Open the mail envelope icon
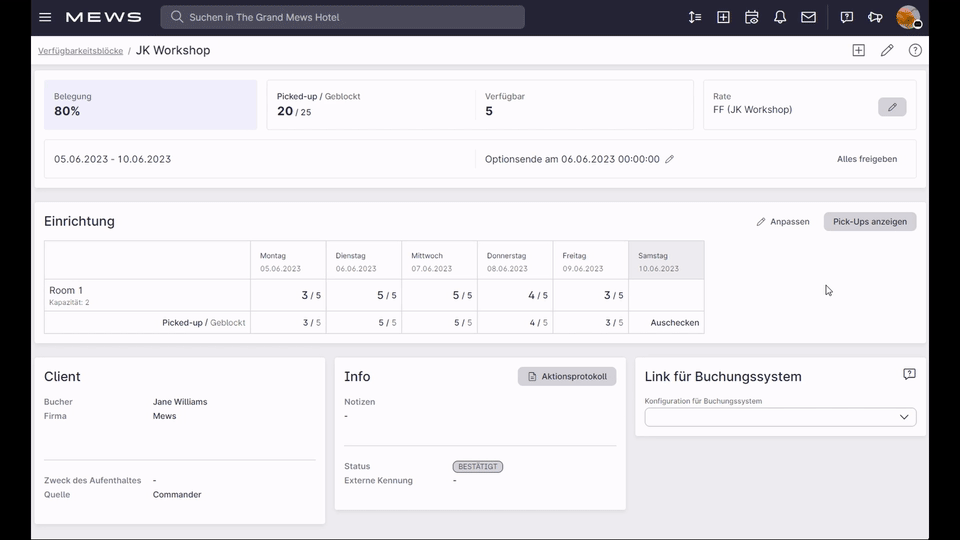 (808, 17)
